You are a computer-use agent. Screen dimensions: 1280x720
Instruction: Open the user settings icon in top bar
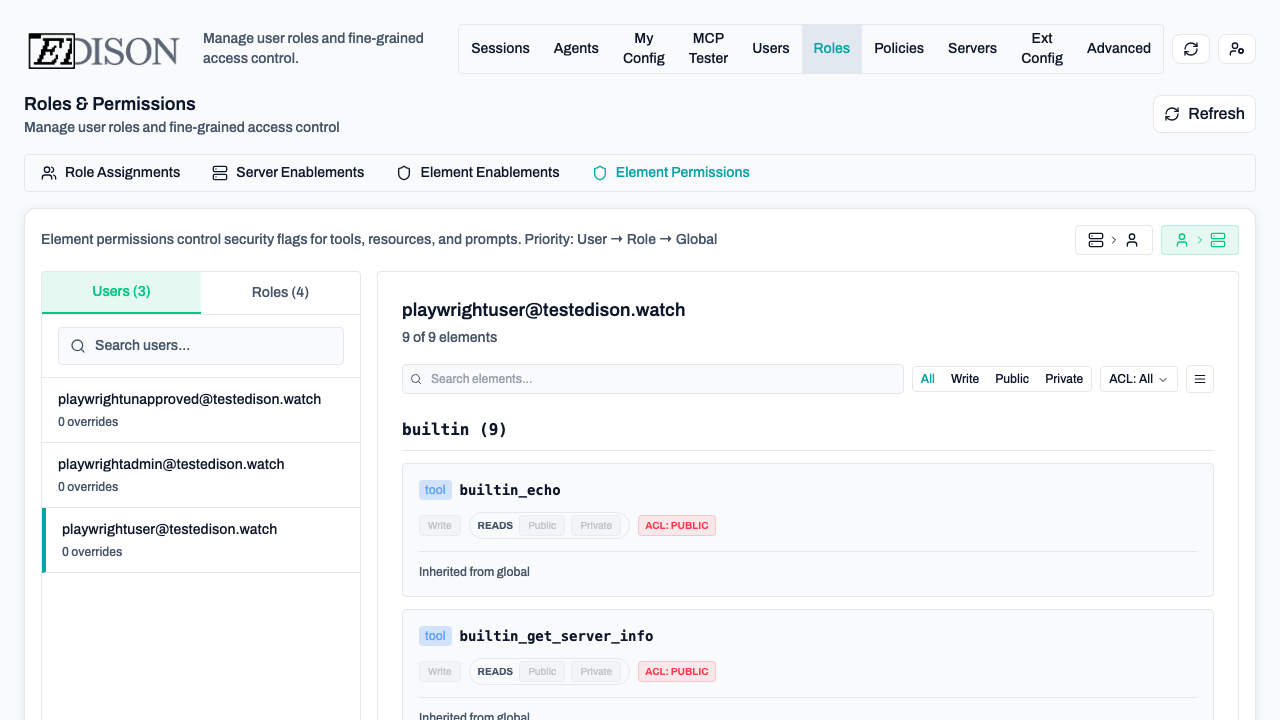click(x=1236, y=48)
